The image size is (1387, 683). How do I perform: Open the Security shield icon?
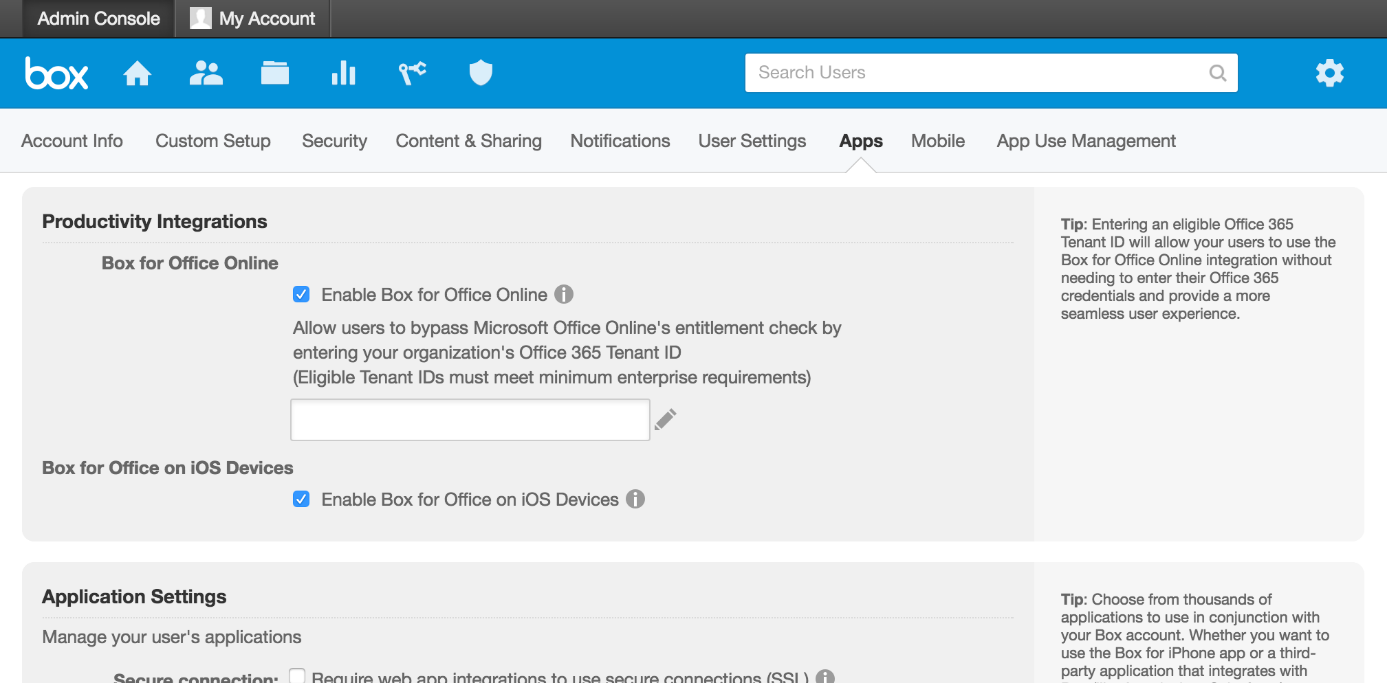481,73
